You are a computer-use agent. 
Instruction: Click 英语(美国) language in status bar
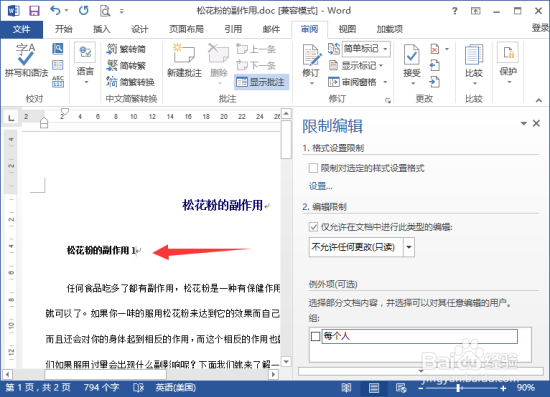[175, 388]
